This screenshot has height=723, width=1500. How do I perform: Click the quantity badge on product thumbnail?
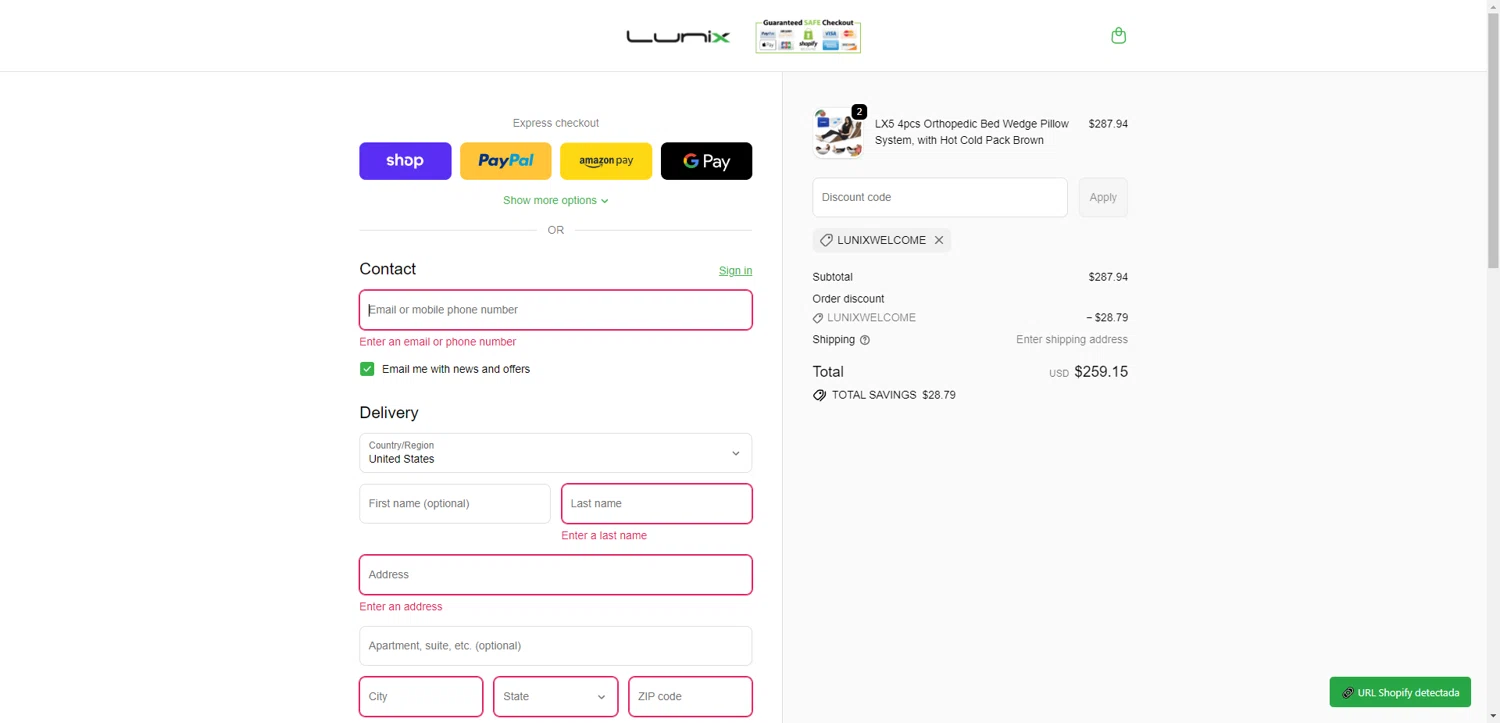pos(859,111)
